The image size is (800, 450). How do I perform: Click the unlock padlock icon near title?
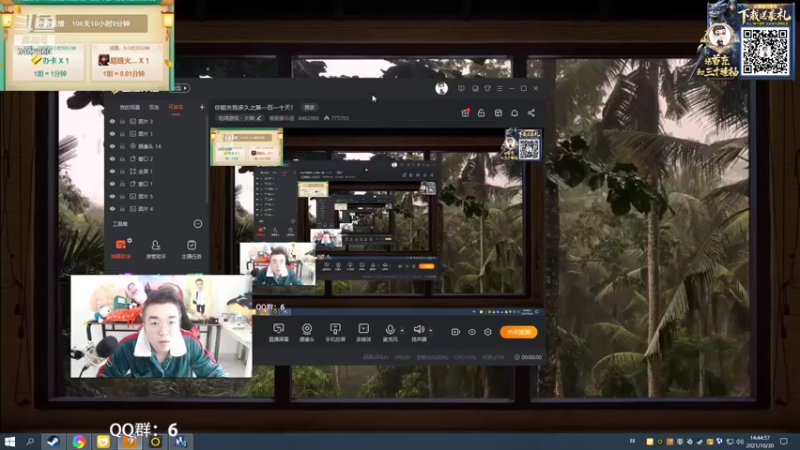[x=481, y=113]
